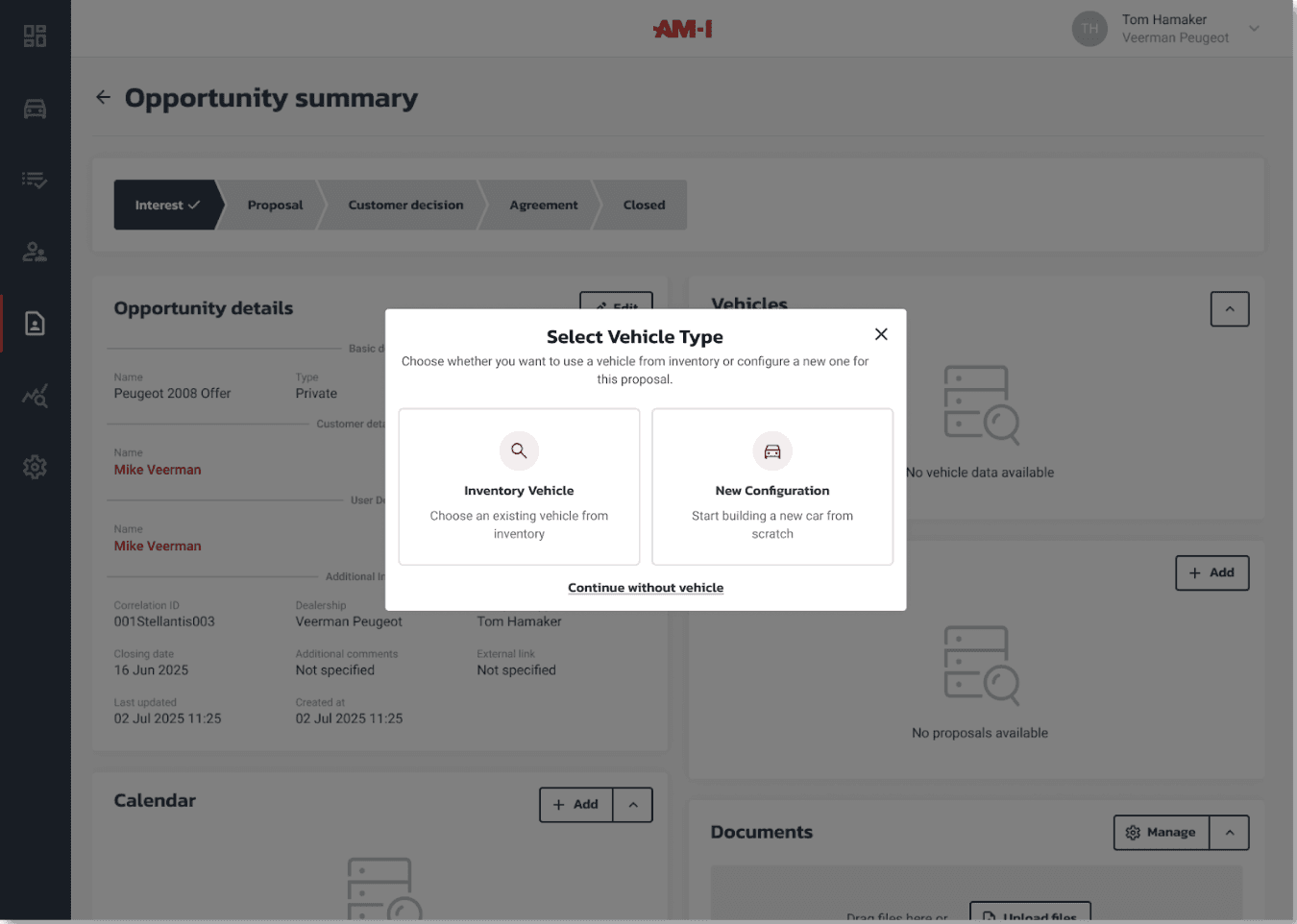1297x924 pixels.
Task: Open customer Mike Veerman link
Action: coord(158,470)
